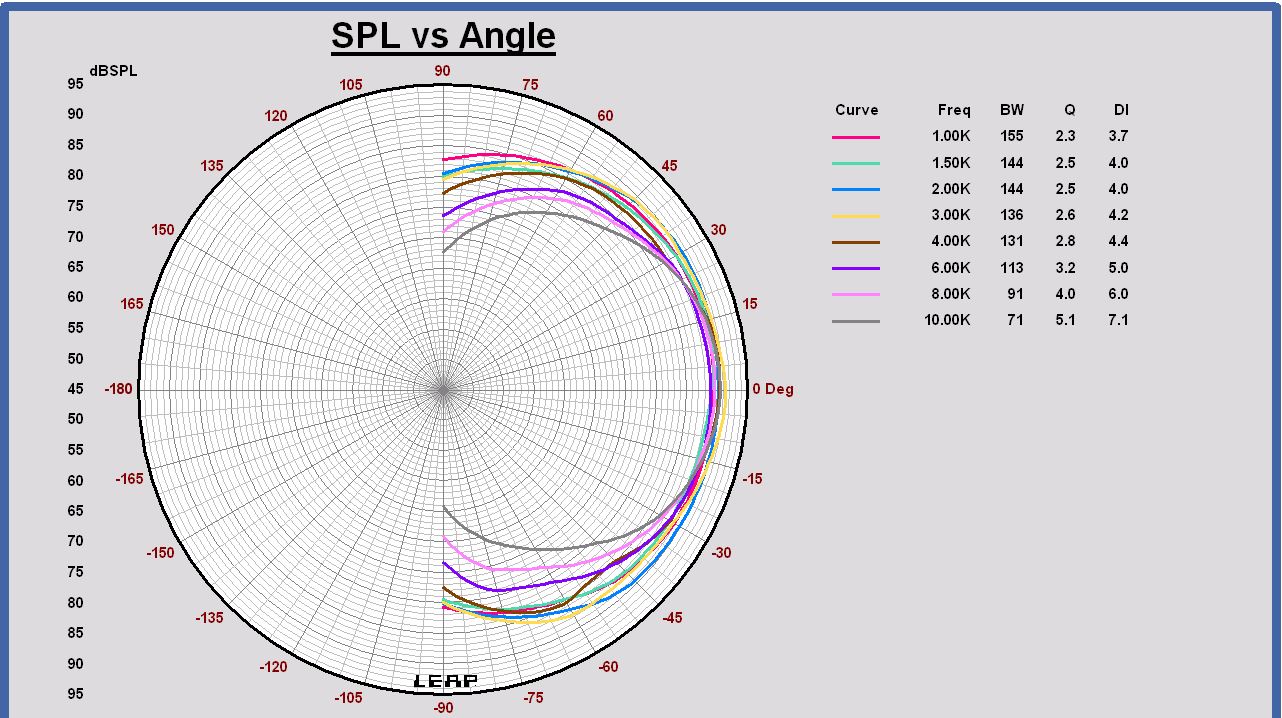Click Q value '5.1' in the 10.00K row
Image resolution: width=1282 pixels, height=718 pixels.
(x=1066, y=320)
